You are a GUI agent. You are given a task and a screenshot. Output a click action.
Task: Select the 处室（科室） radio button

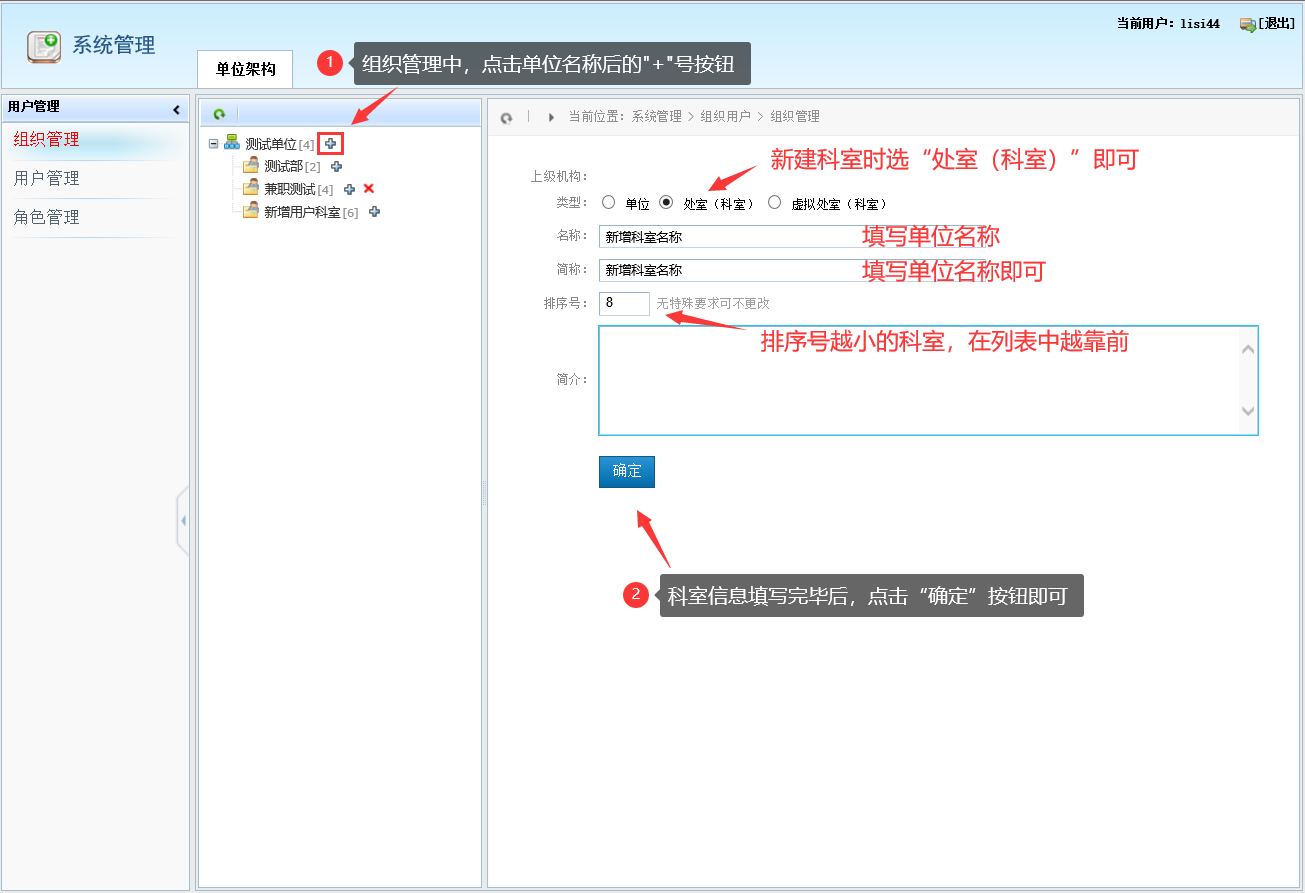667,202
